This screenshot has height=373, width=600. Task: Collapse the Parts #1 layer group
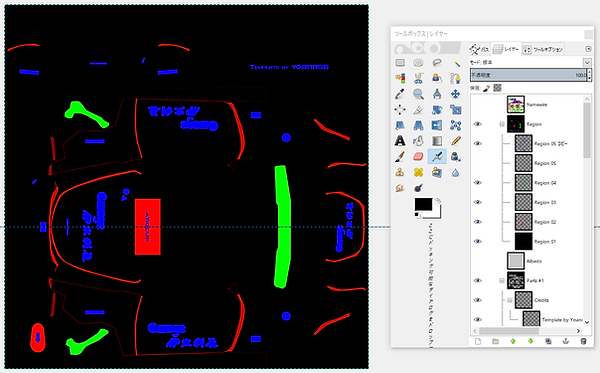(502, 280)
